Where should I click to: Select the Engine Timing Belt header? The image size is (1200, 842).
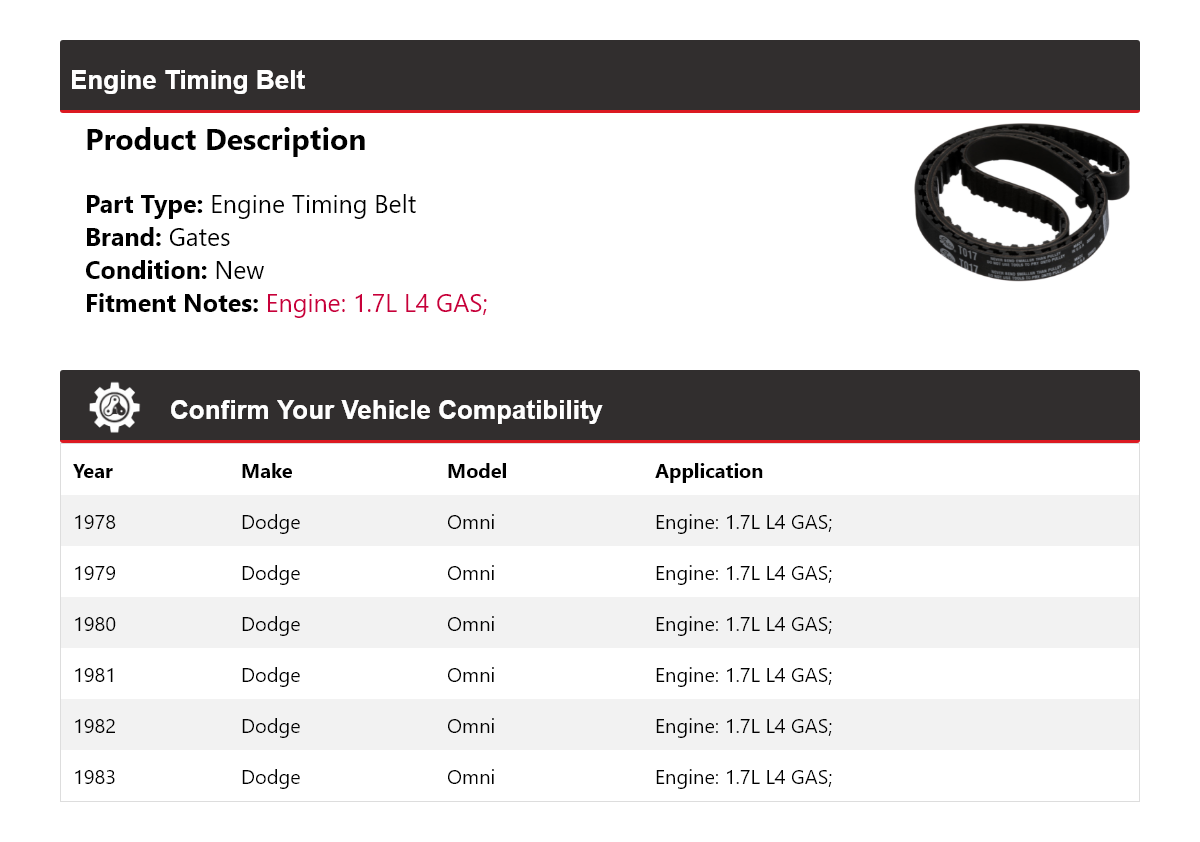point(188,80)
